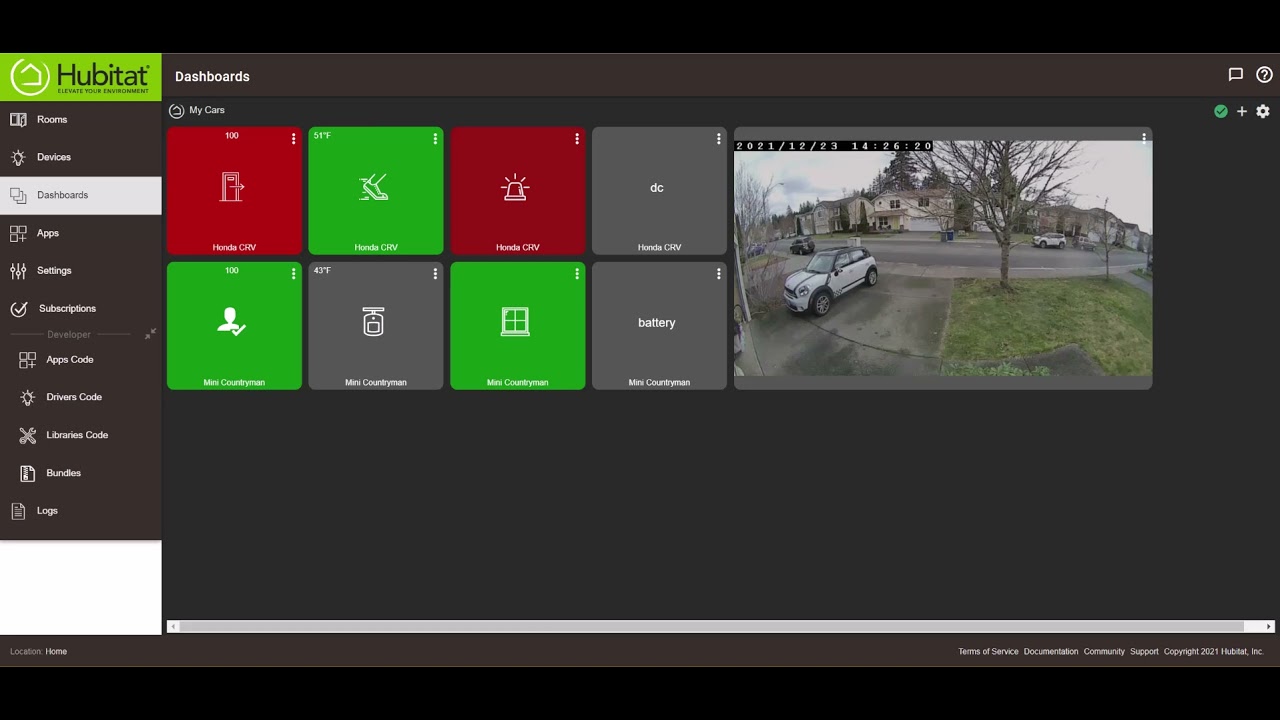Open Apps Code page
The width and height of the screenshot is (1280, 720).
(x=80, y=359)
